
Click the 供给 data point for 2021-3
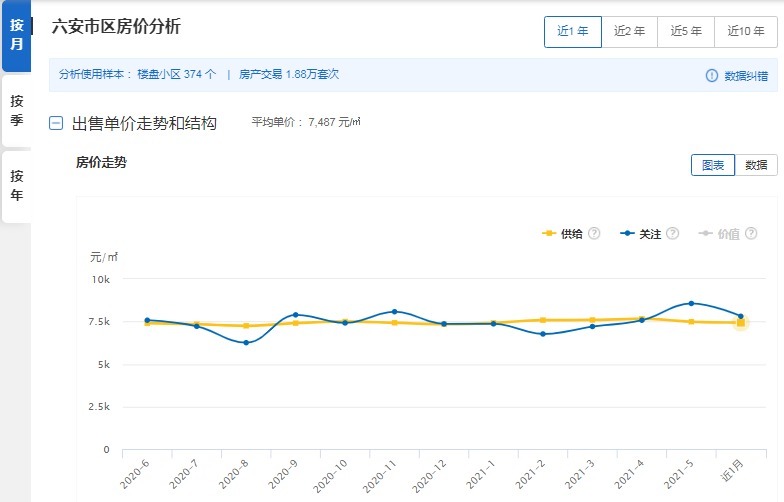point(592,320)
